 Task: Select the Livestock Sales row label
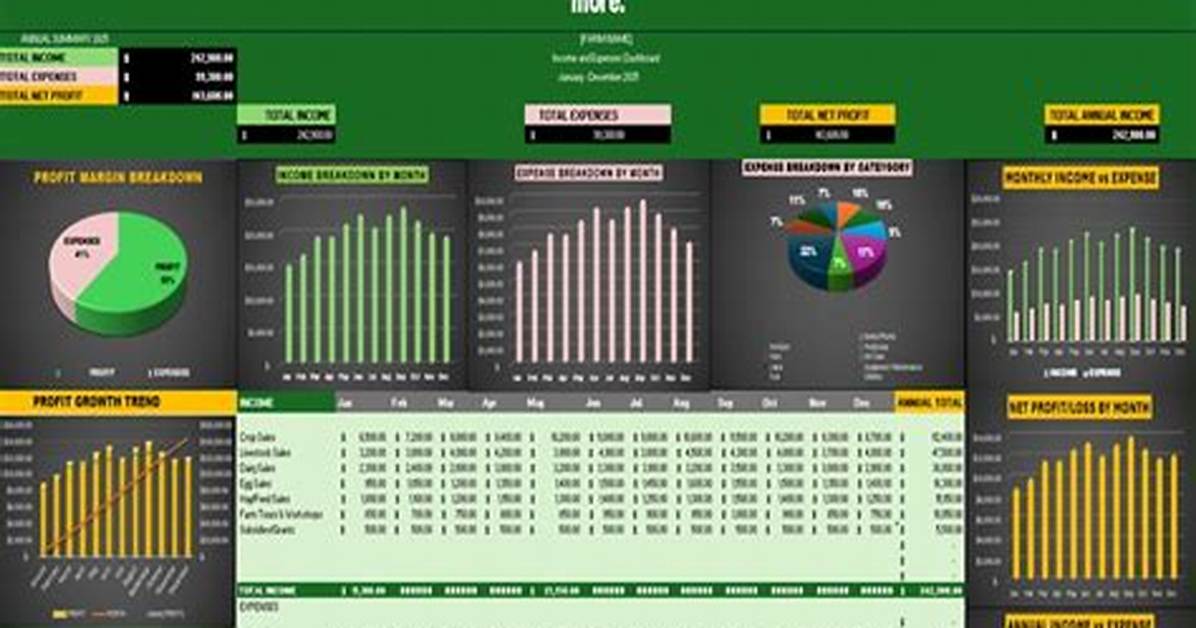pos(265,452)
